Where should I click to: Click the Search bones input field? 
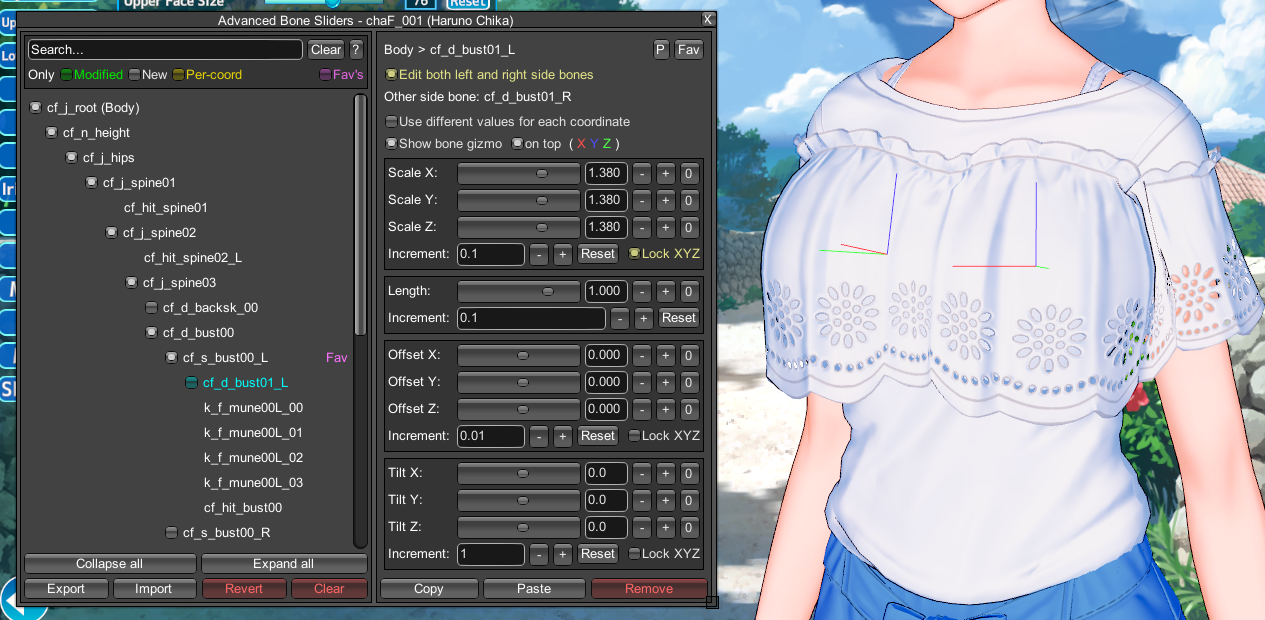[165, 49]
